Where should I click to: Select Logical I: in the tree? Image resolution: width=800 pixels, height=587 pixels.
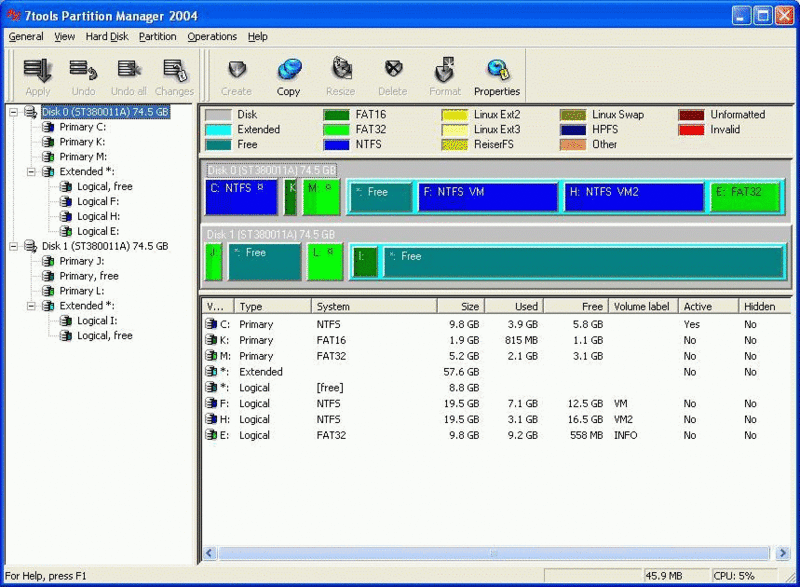(x=97, y=320)
